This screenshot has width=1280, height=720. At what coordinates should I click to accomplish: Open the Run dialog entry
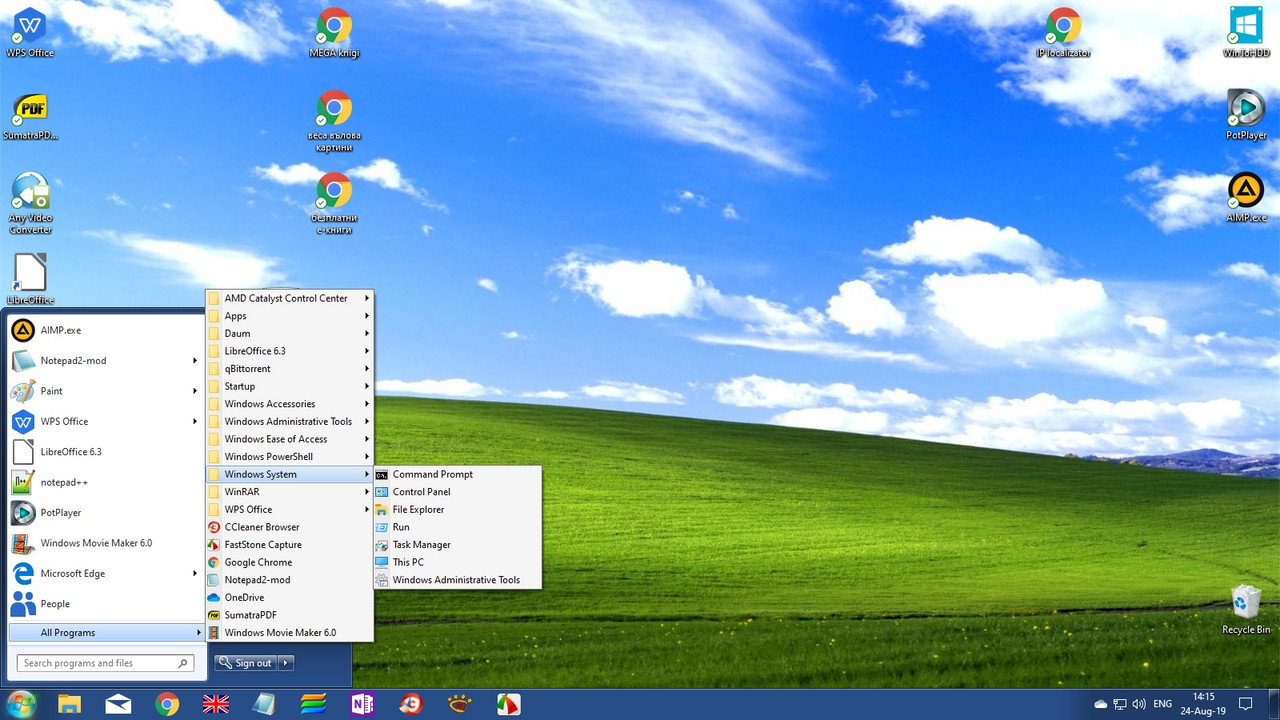(x=457, y=527)
